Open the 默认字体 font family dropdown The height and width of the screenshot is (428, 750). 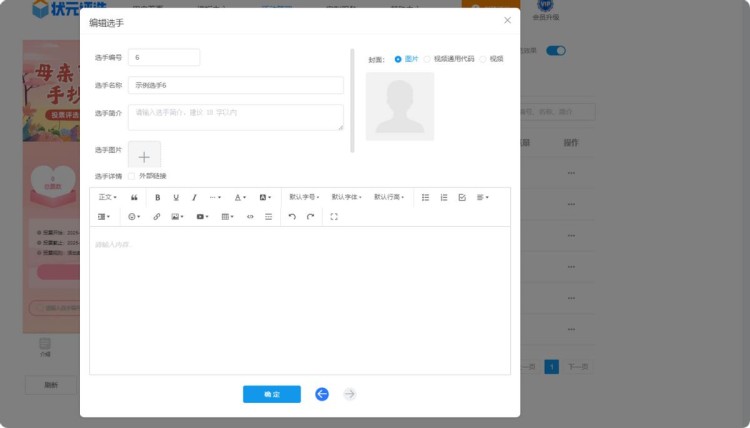(x=346, y=197)
